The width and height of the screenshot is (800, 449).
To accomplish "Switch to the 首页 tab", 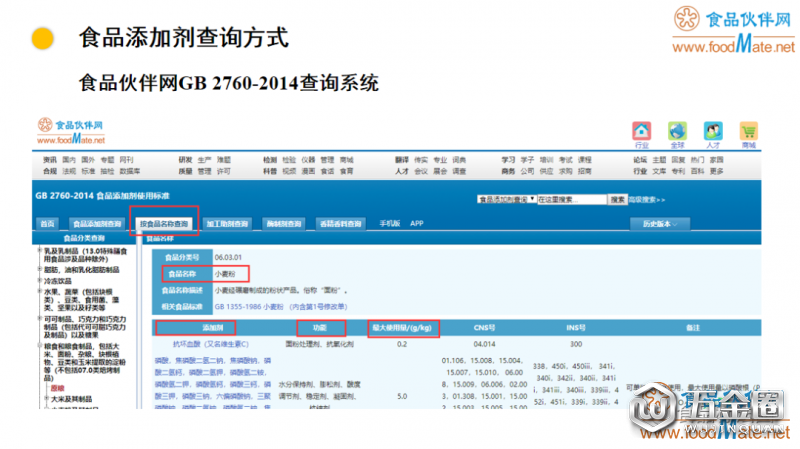I will pos(47,224).
